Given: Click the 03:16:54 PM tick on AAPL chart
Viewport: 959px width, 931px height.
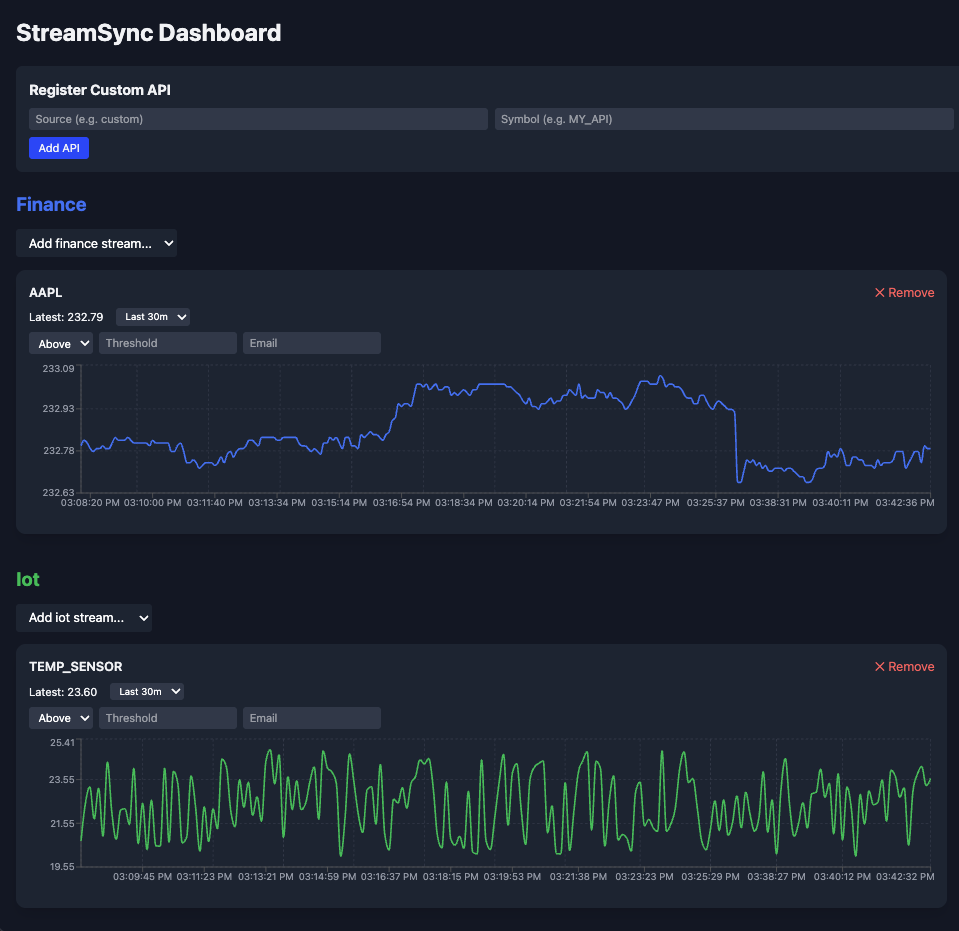Looking at the screenshot, I should point(401,503).
